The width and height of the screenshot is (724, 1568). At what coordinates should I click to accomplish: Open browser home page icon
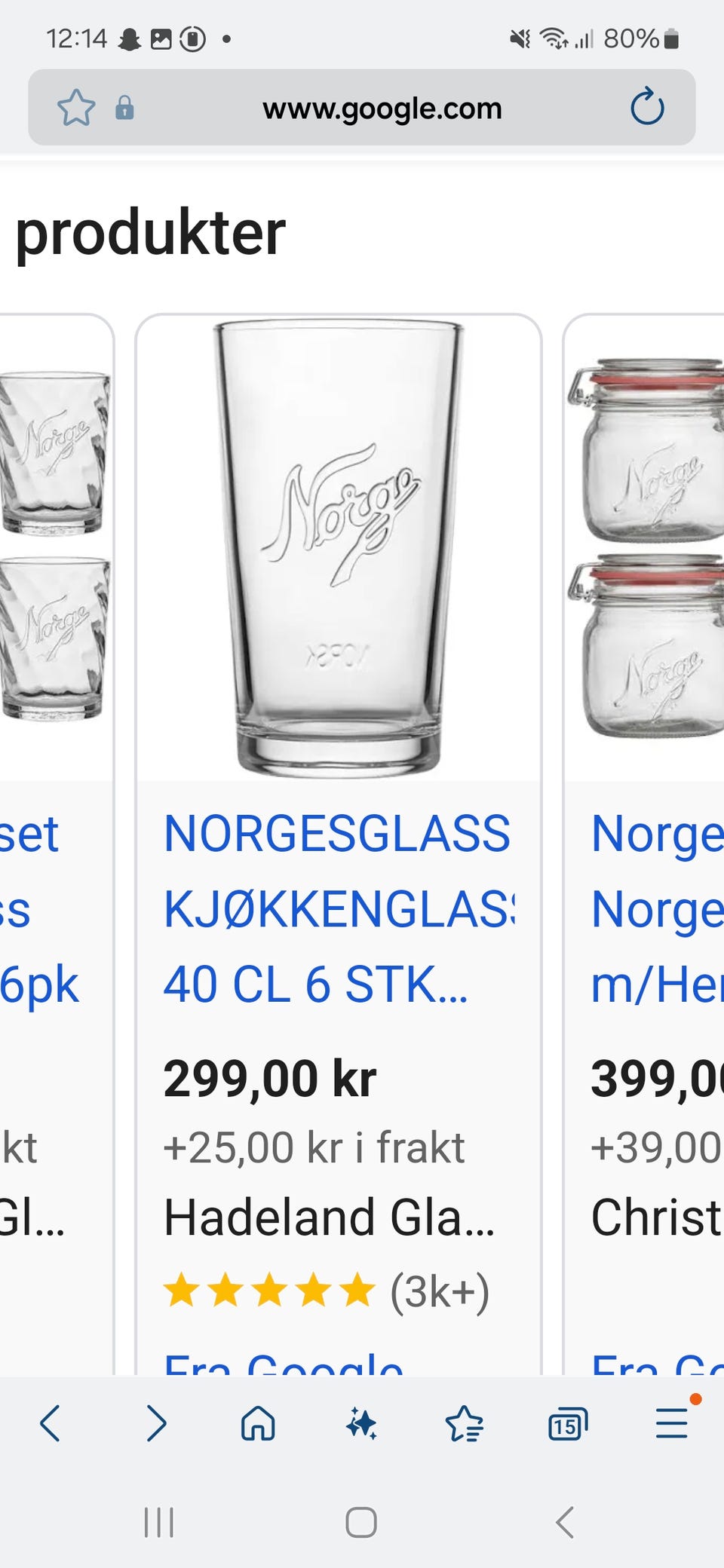point(258,1423)
